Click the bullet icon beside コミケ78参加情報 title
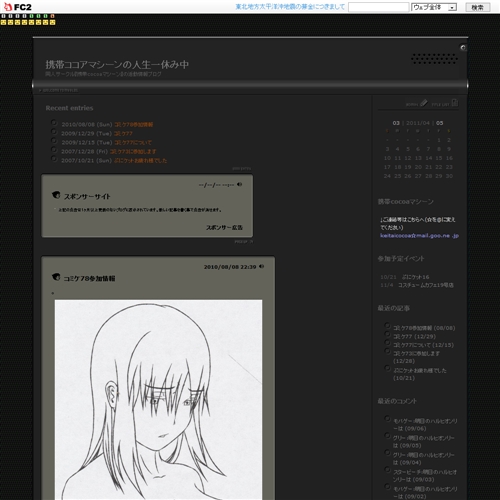Image resolution: width=500 pixels, height=500 pixels. pyautogui.click(x=56, y=277)
